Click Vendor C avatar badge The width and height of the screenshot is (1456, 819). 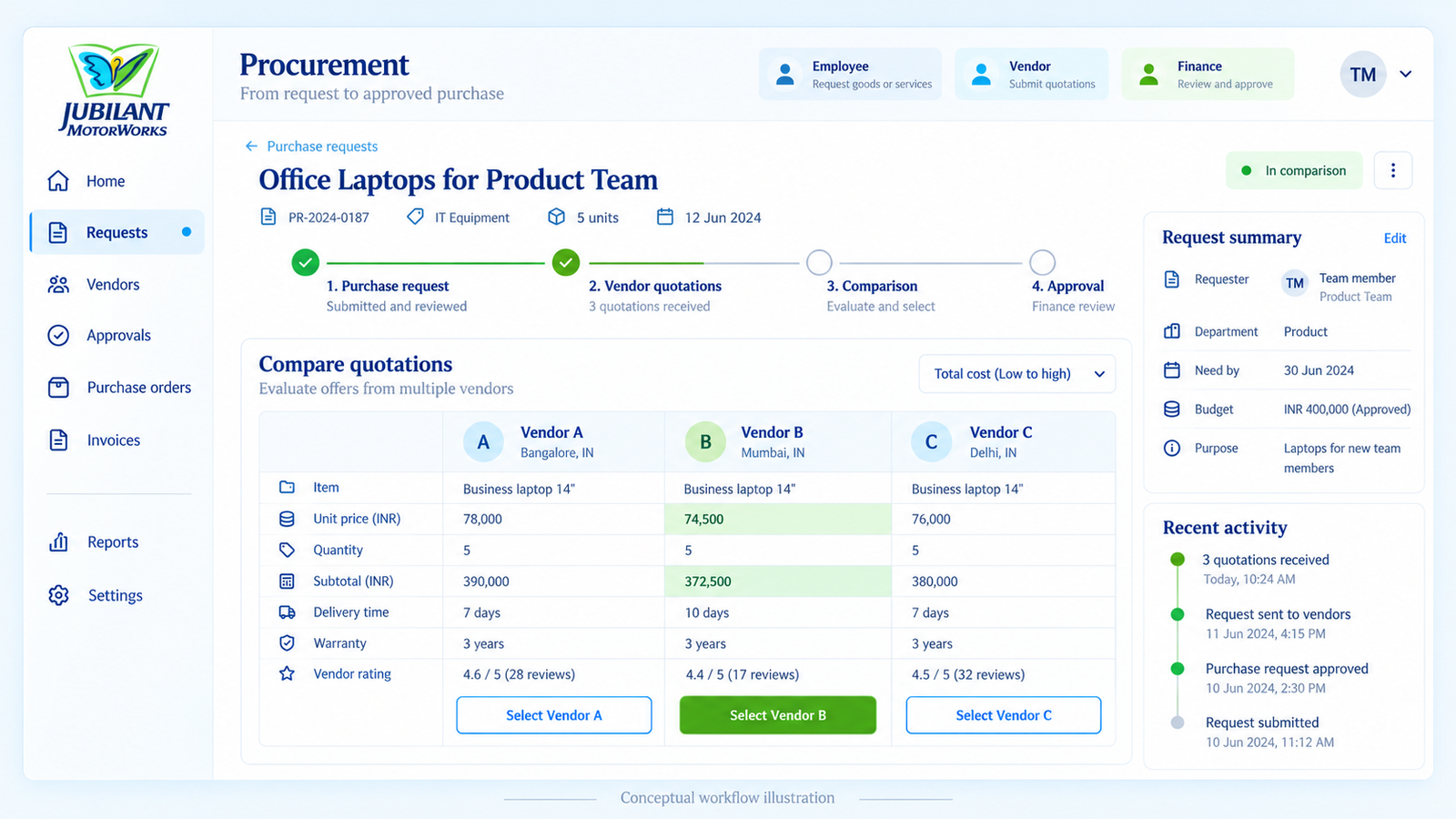coord(931,442)
